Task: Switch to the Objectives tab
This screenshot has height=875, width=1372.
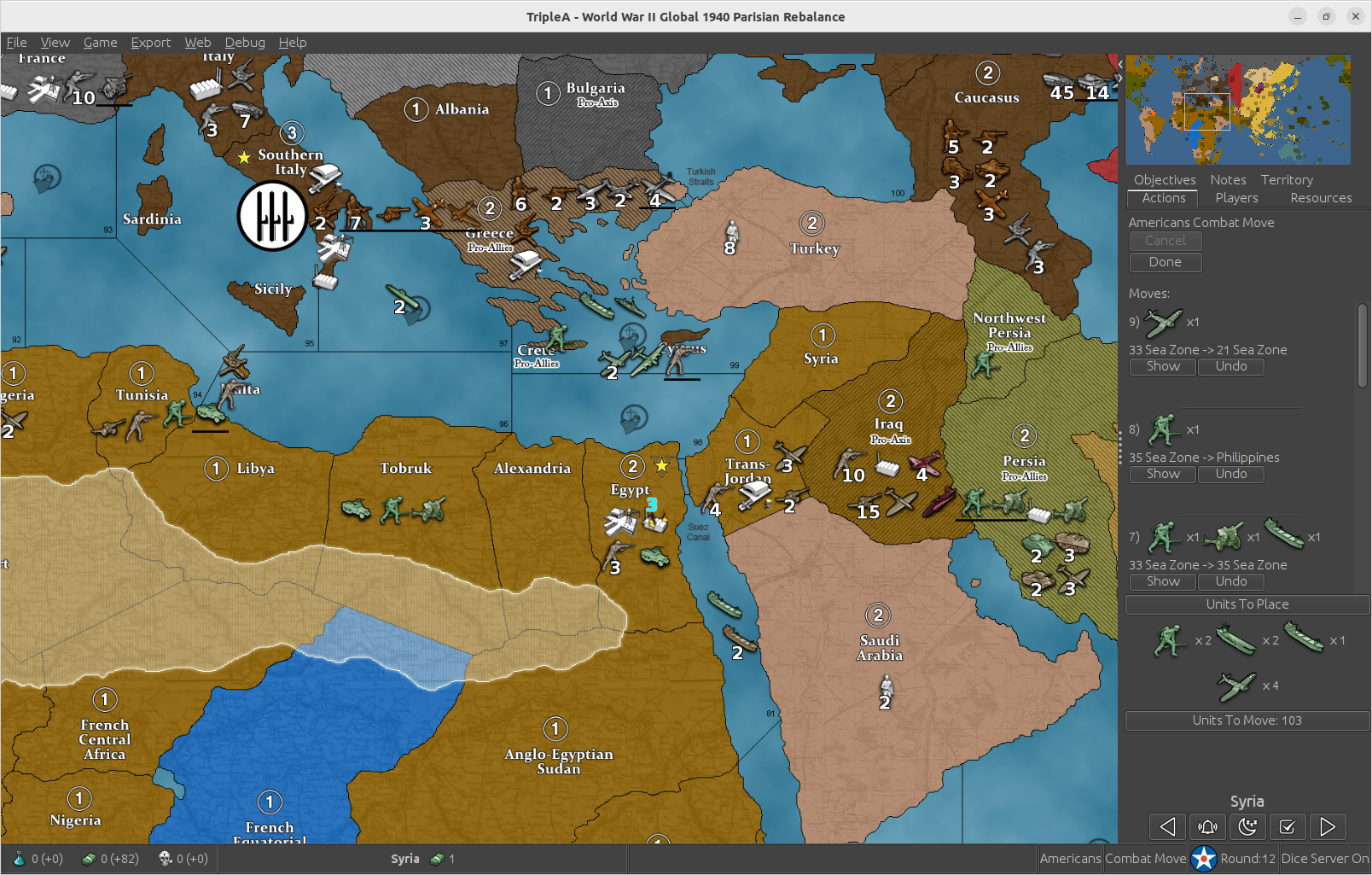Action: [x=1164, y=180]
